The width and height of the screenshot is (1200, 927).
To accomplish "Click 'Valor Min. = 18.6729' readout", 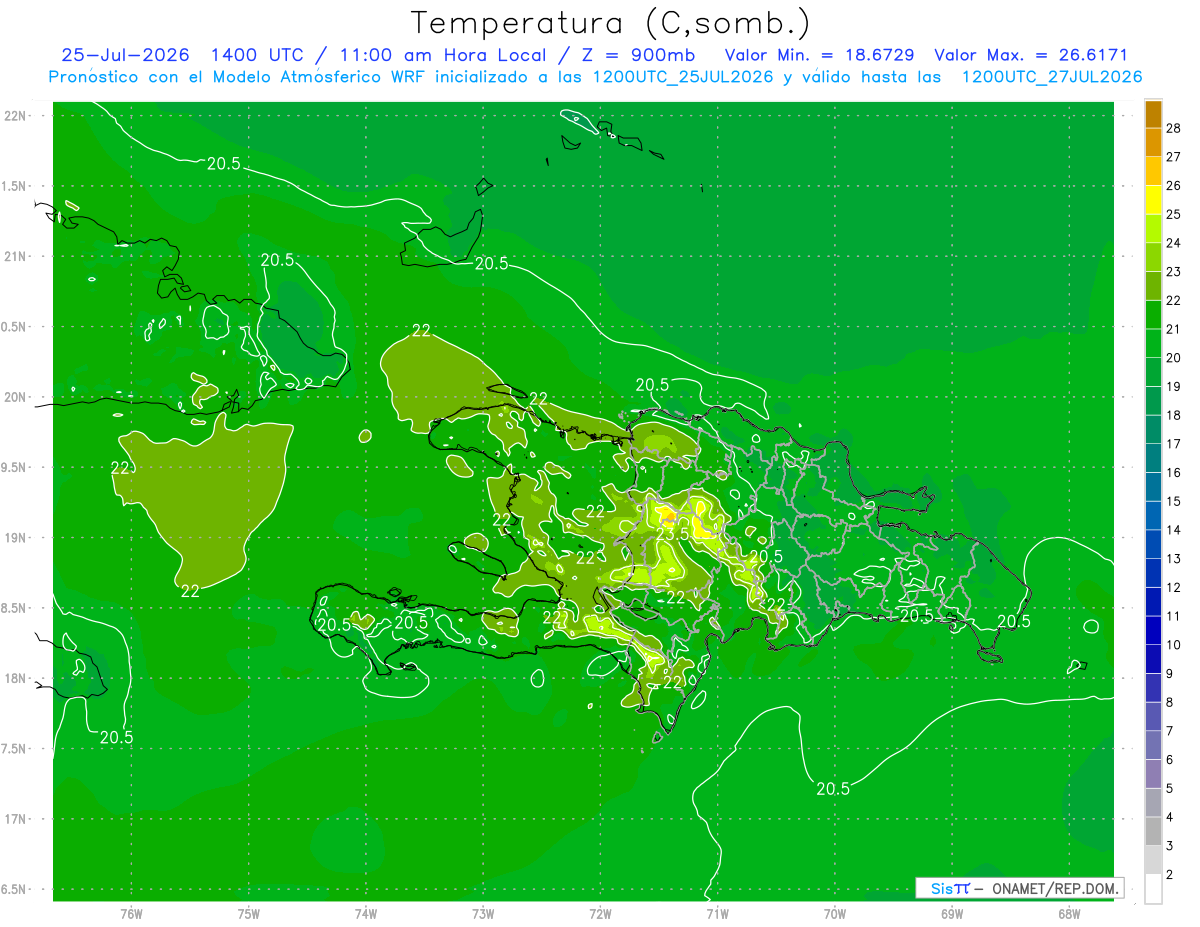I will 819,55.
